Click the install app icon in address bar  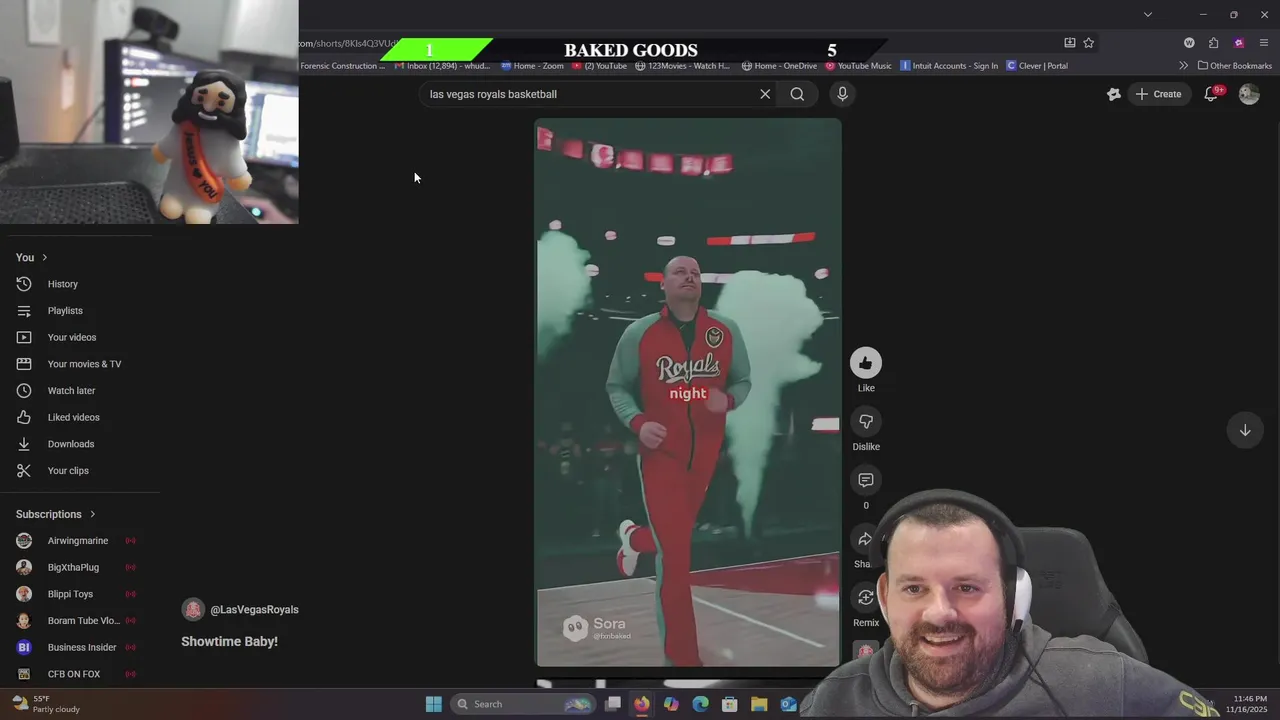click(1070, 43)
